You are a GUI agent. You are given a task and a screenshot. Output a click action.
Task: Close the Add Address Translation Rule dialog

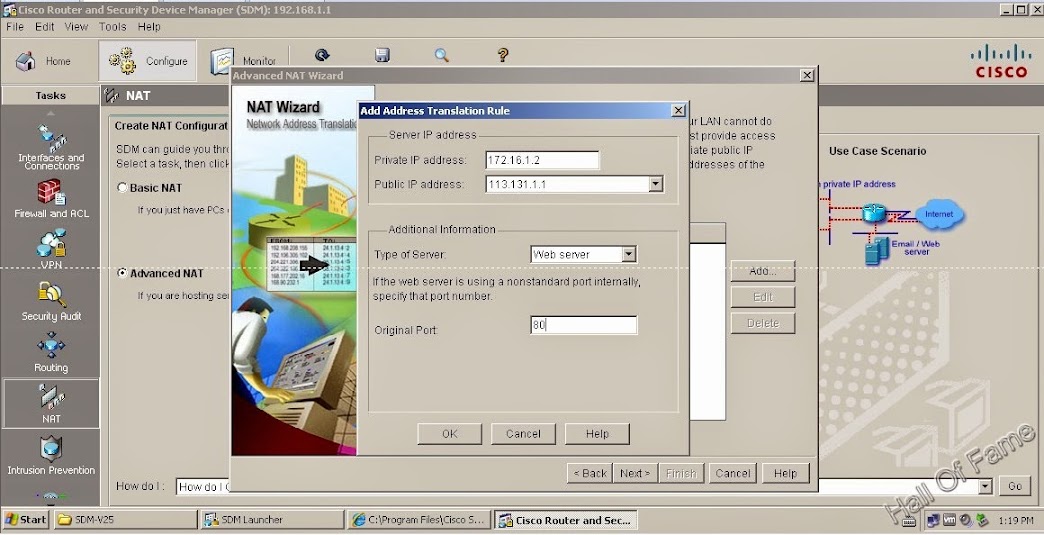click(x=678, y=110)
